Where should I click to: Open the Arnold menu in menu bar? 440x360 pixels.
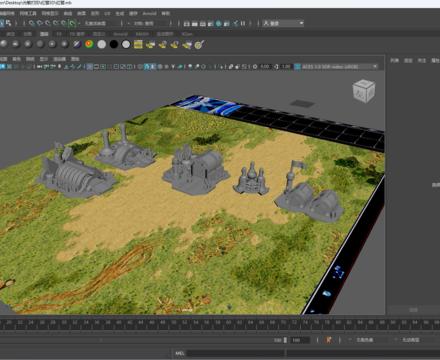coord(149,14)
